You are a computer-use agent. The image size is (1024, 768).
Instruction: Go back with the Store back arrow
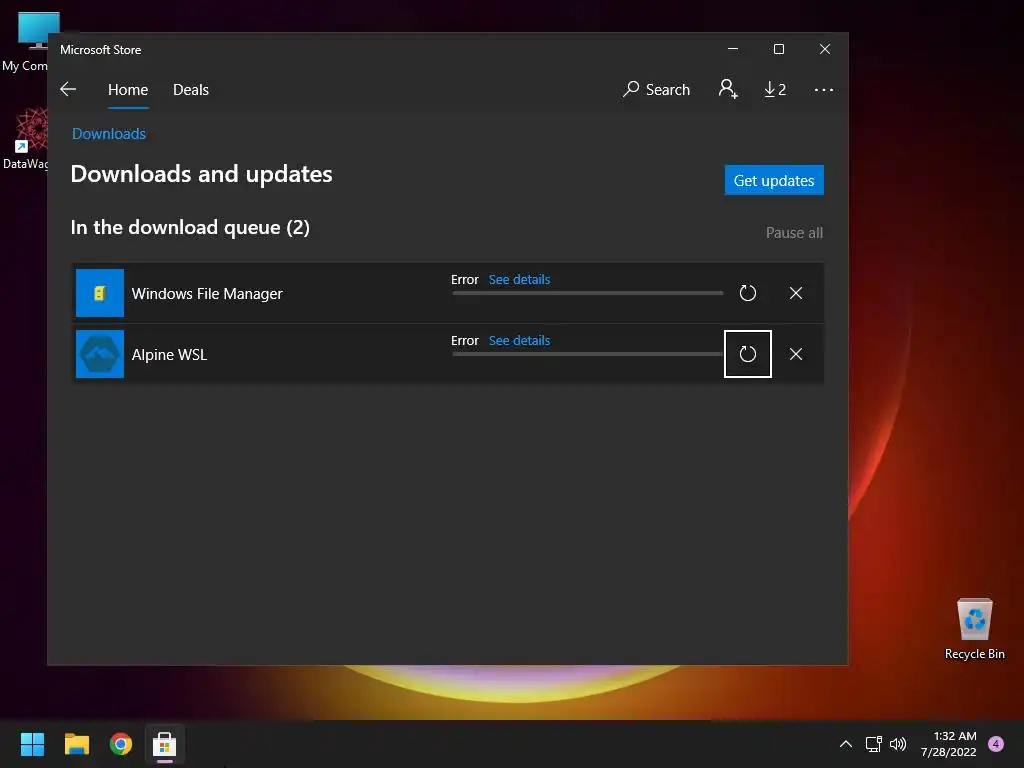[x=68, y=89]
